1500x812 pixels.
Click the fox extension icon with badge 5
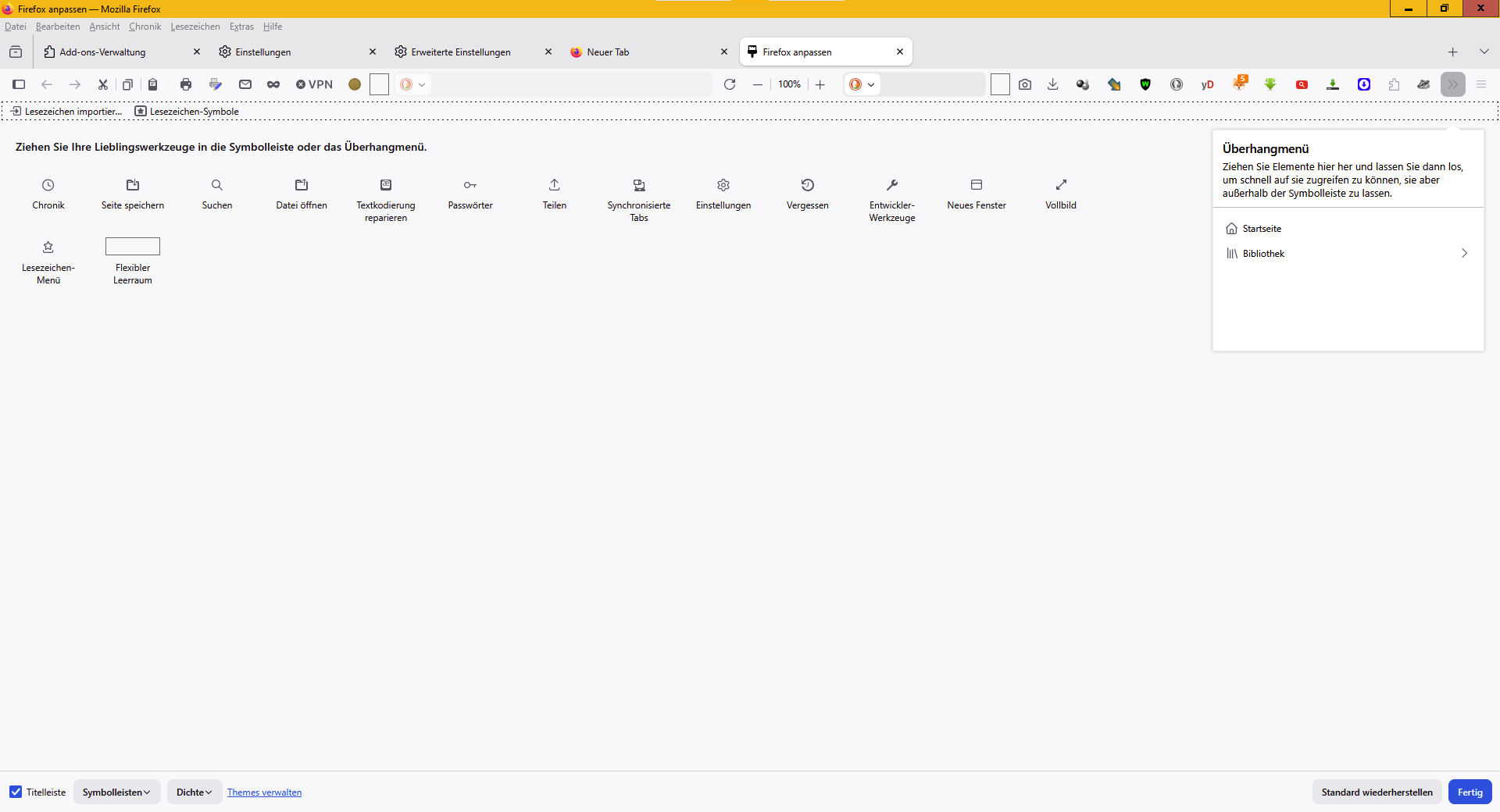1240,83
